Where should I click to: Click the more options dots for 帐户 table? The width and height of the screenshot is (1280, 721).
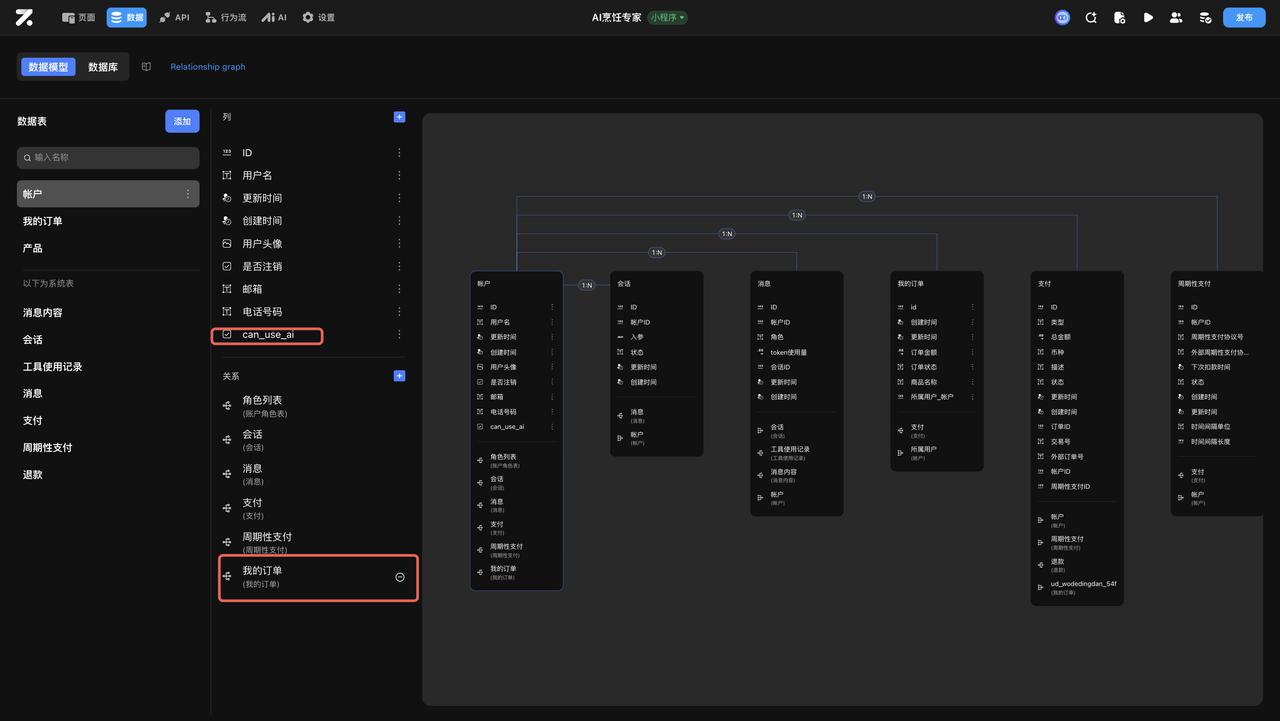tap(187, 194)
